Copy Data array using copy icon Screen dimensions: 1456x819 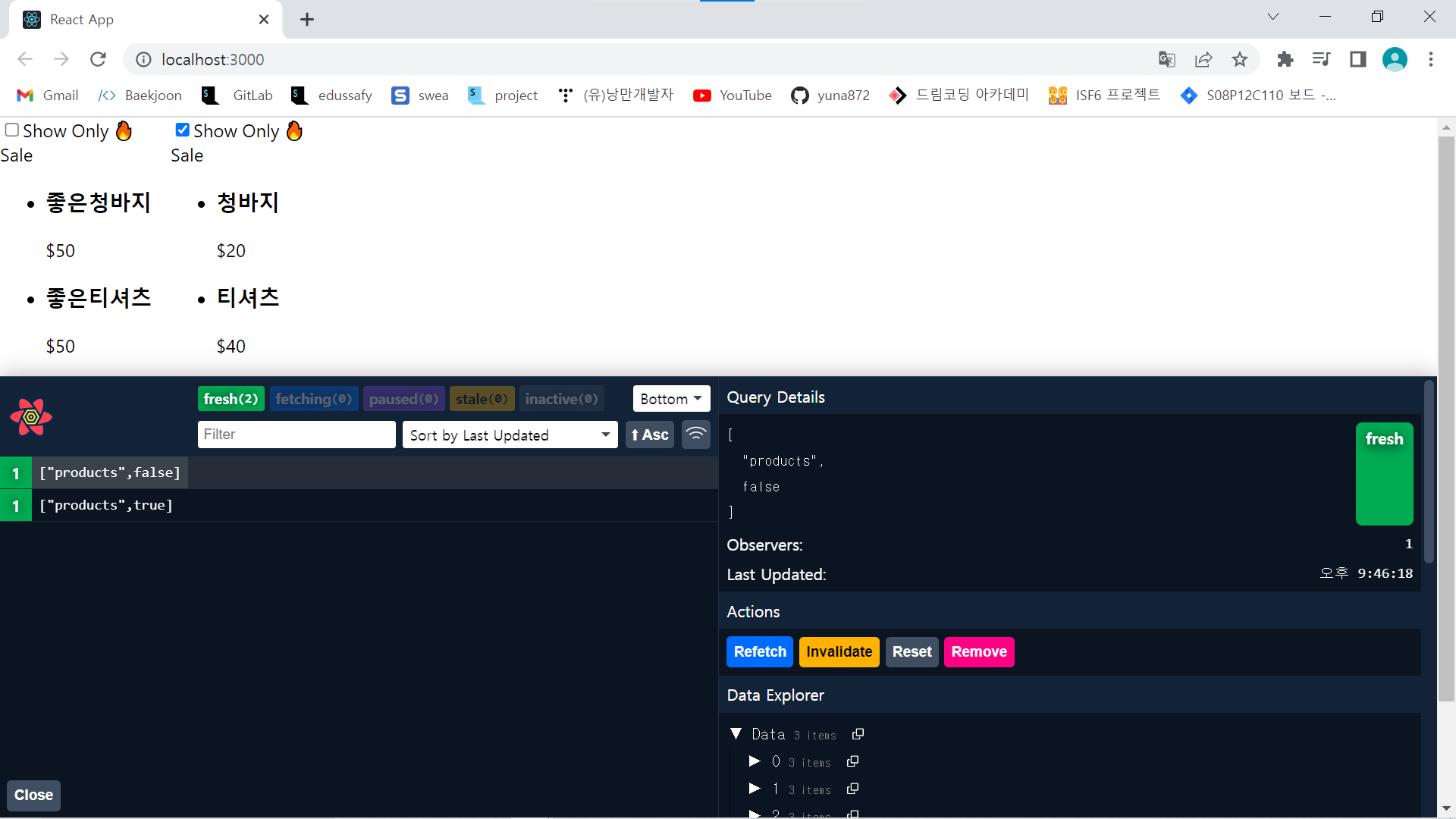click(x=858, y=734)
